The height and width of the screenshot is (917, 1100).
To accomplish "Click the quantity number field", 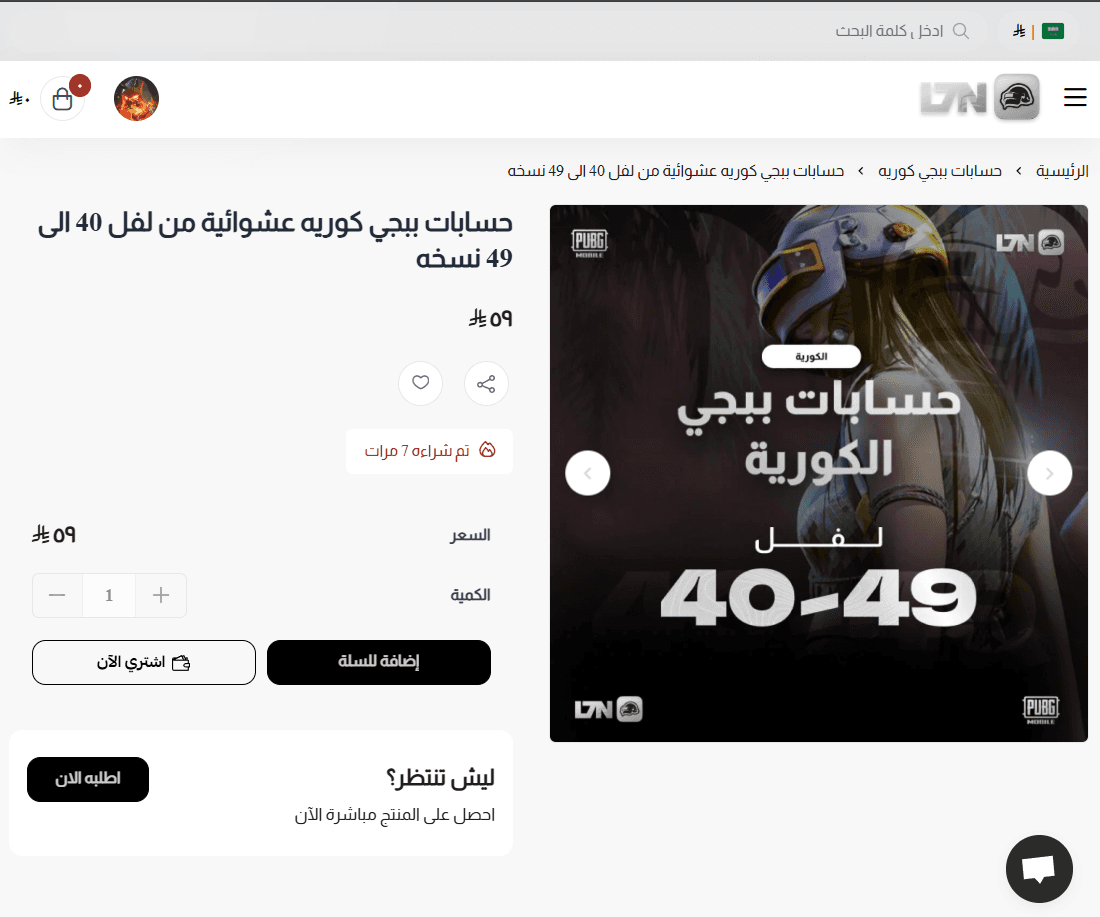I will pyautogui.click(x=109, y=596).
